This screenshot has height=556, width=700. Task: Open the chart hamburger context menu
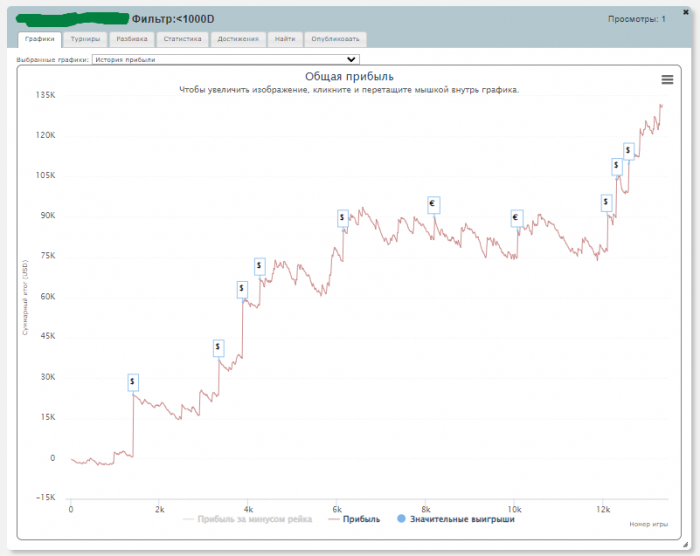pyautogui.click(x=667, y=80)
